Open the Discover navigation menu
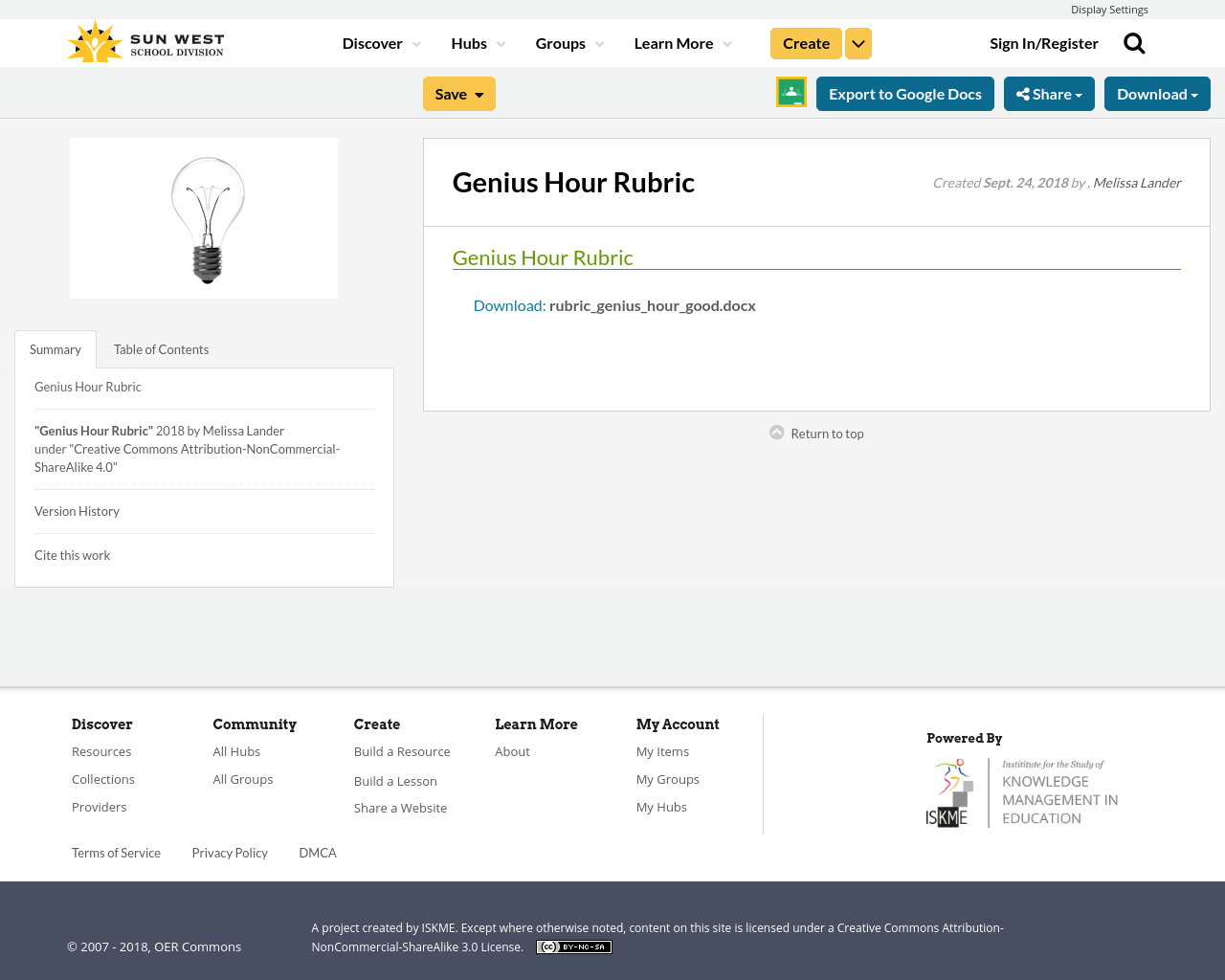 point(373,42)
